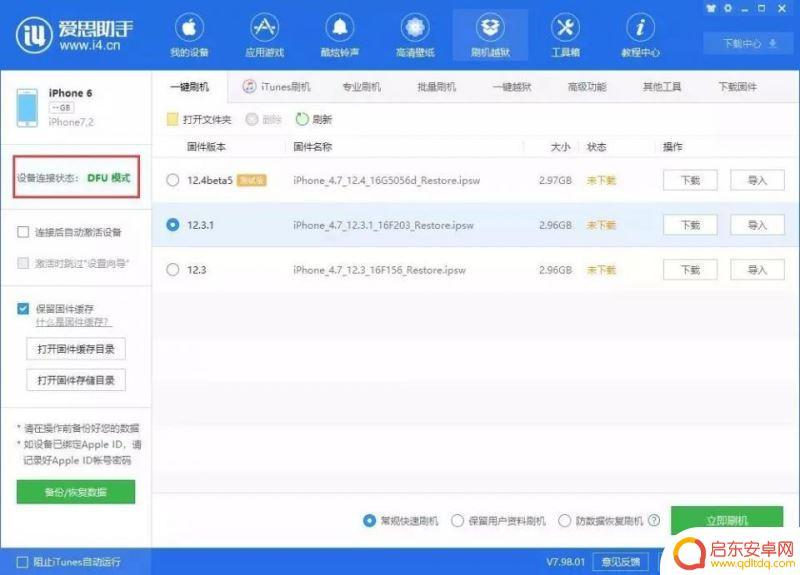Click the i4 爱思助手 logo
Screen dimensions: 800x575
pyautogui.click(x=74, y=35)
